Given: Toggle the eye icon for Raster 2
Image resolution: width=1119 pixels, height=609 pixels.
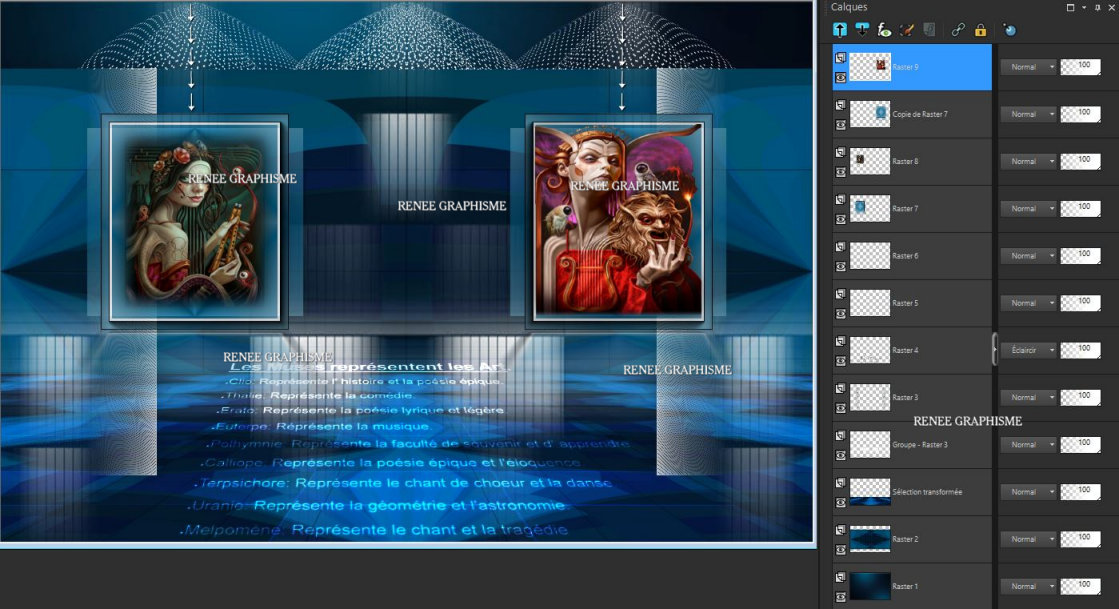Looking at the screenshot, I should pos(841,549).
